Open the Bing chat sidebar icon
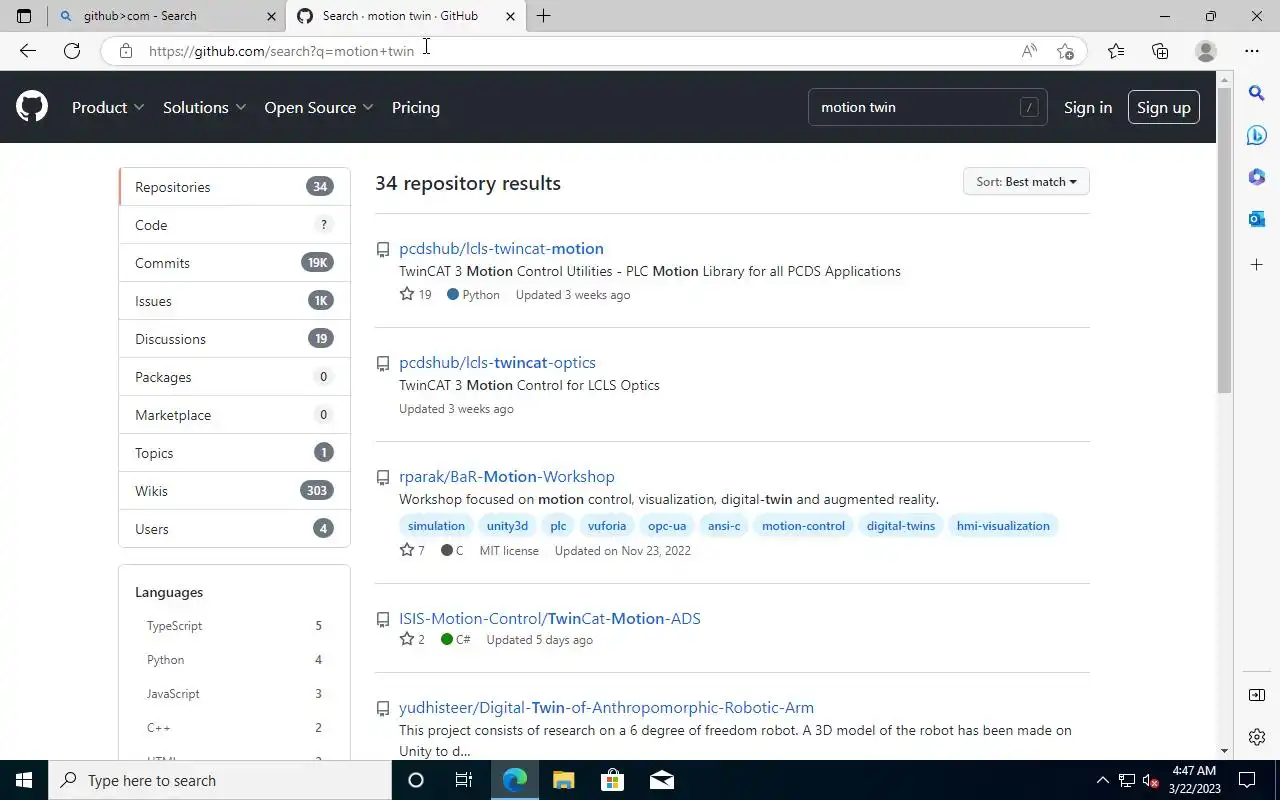Screen dimensions: 1280x800 coord(1257,135)
